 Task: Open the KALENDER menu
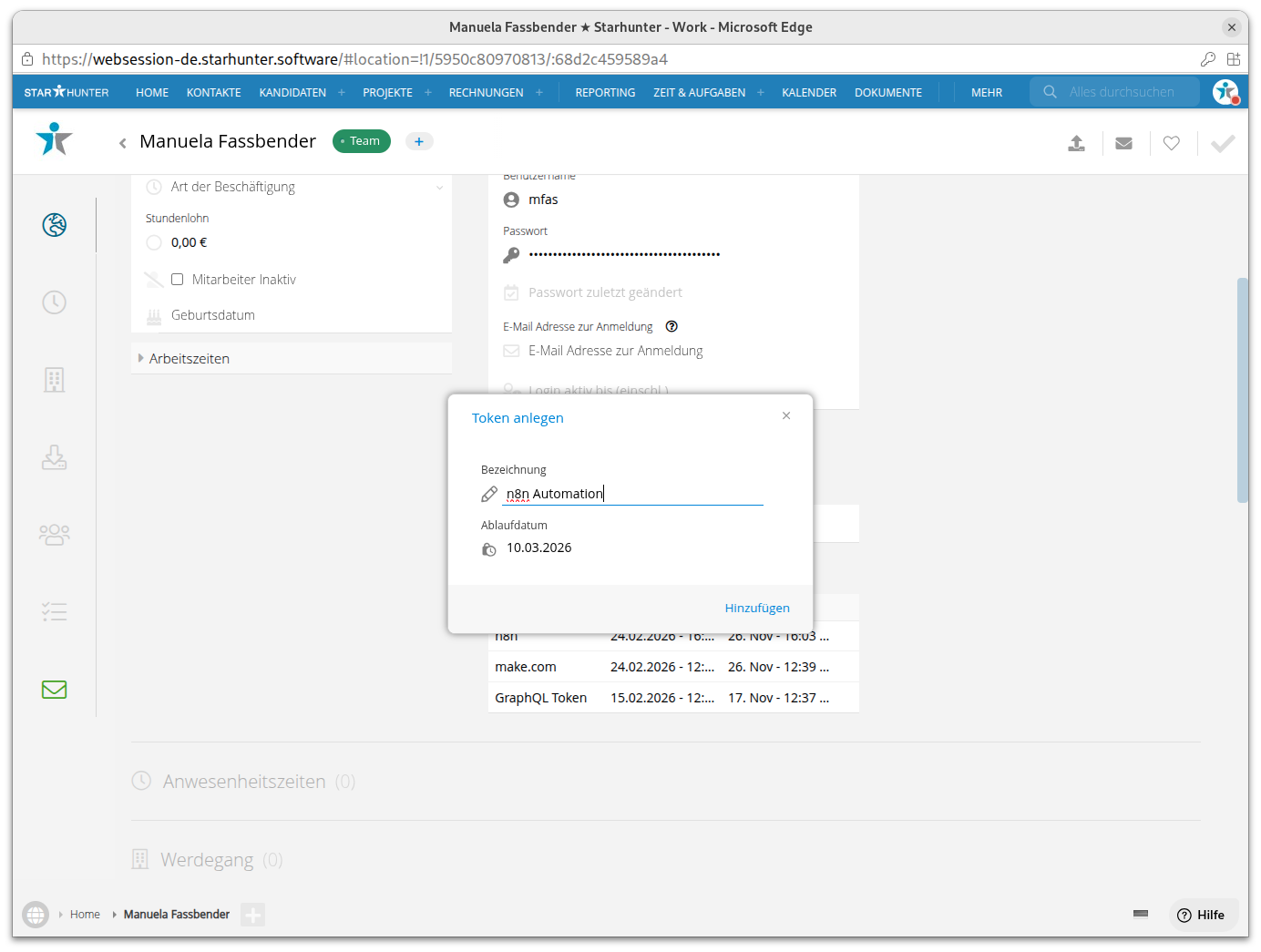[x=809, y=93]
